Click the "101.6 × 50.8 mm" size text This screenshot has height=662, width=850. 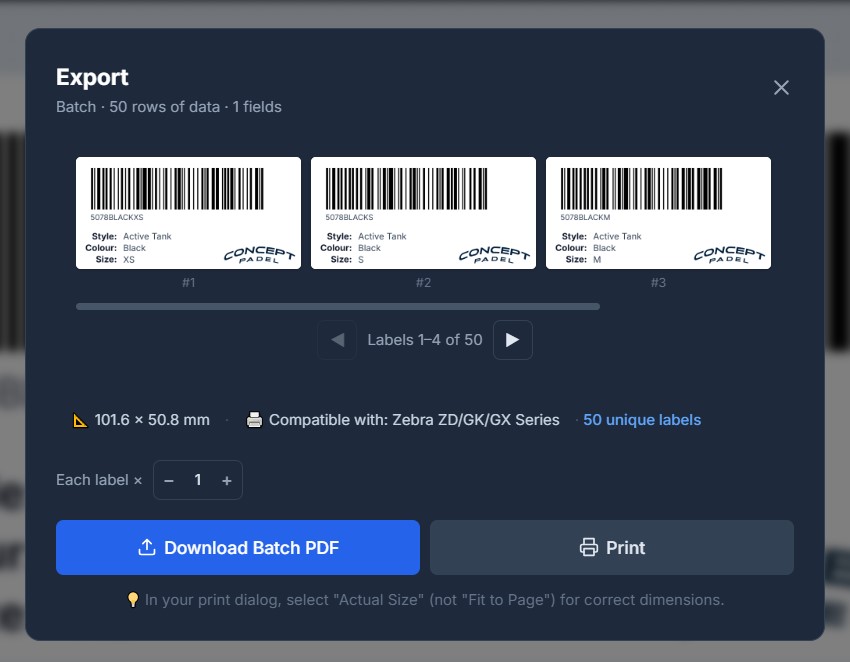152,420
